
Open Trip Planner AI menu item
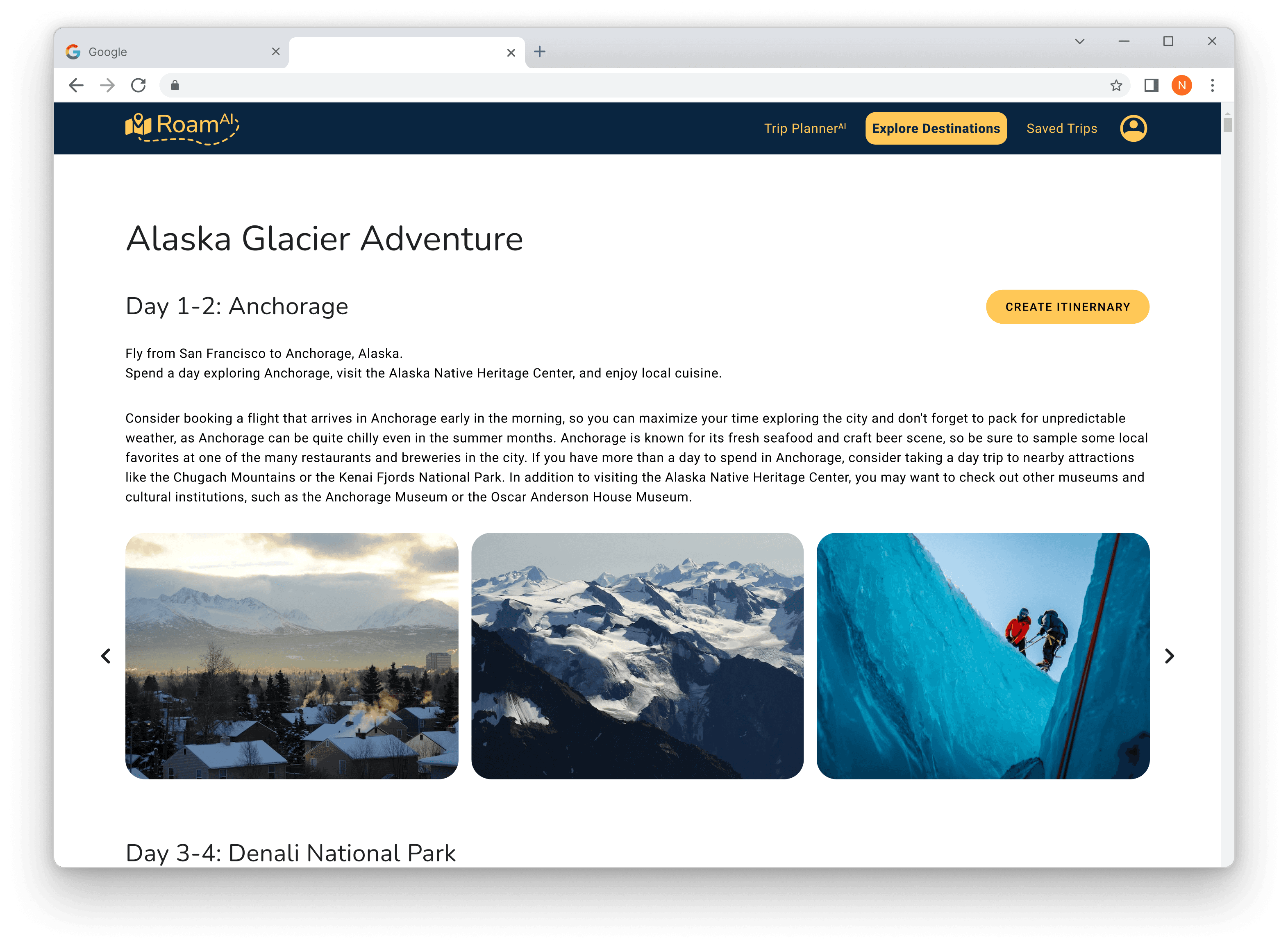point(805,128)
